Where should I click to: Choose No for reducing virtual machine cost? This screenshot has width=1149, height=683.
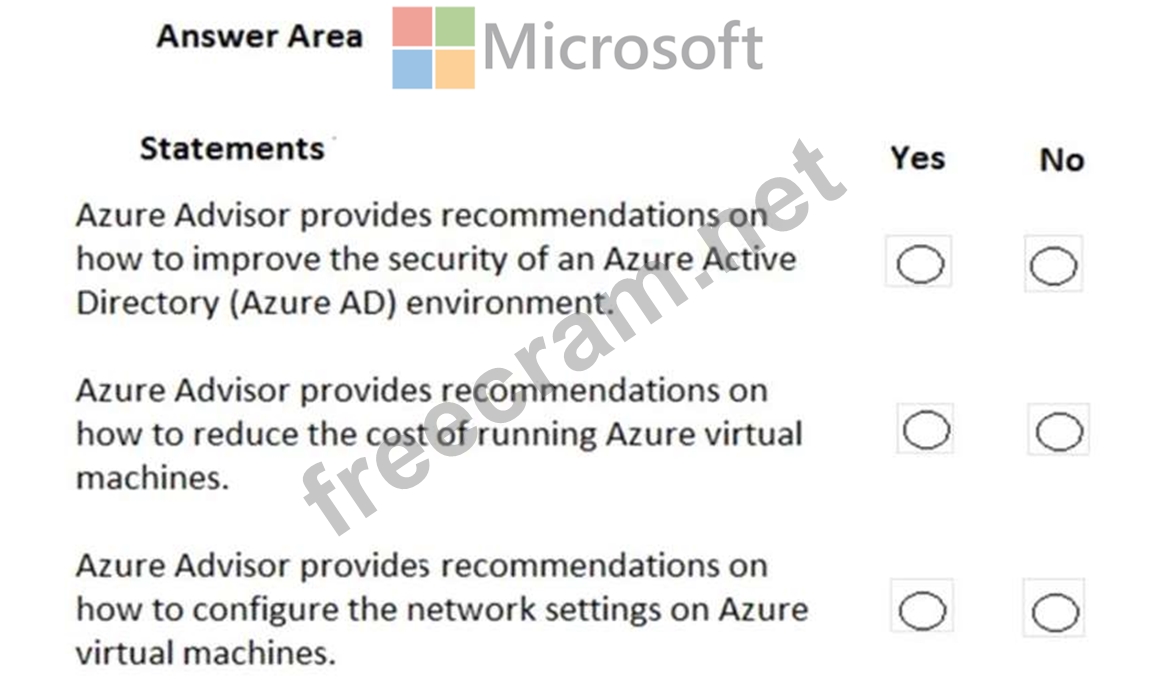tap(1058, 433)
